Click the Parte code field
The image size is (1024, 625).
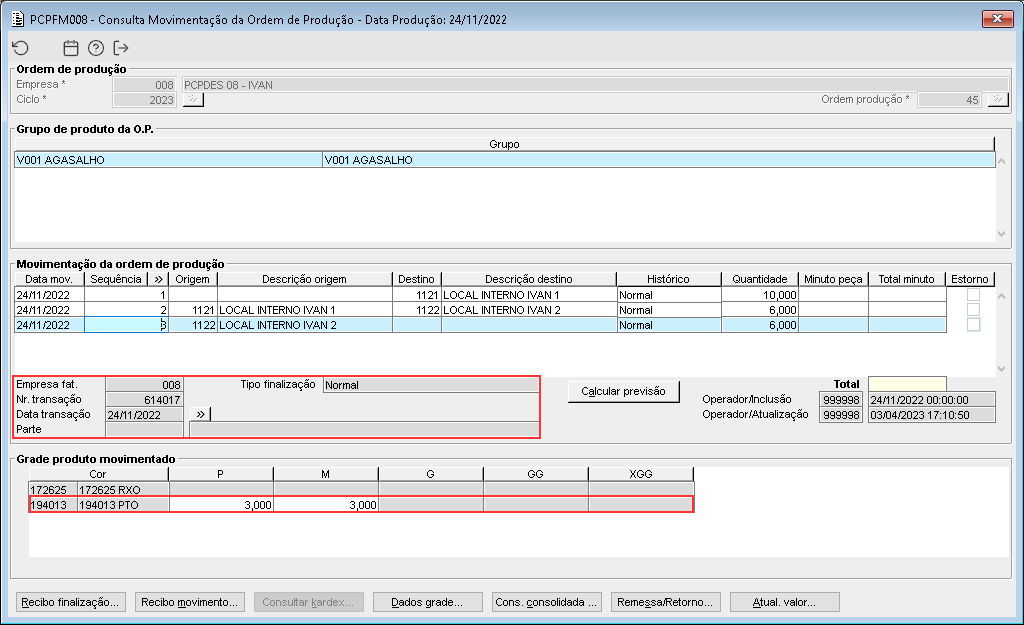(144, 430)
